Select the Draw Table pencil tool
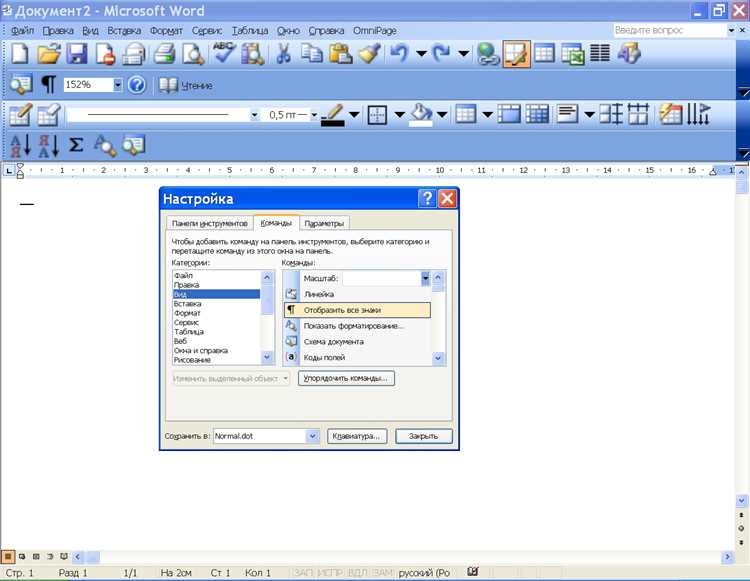 pyautogui.click(x=20, y=115)
